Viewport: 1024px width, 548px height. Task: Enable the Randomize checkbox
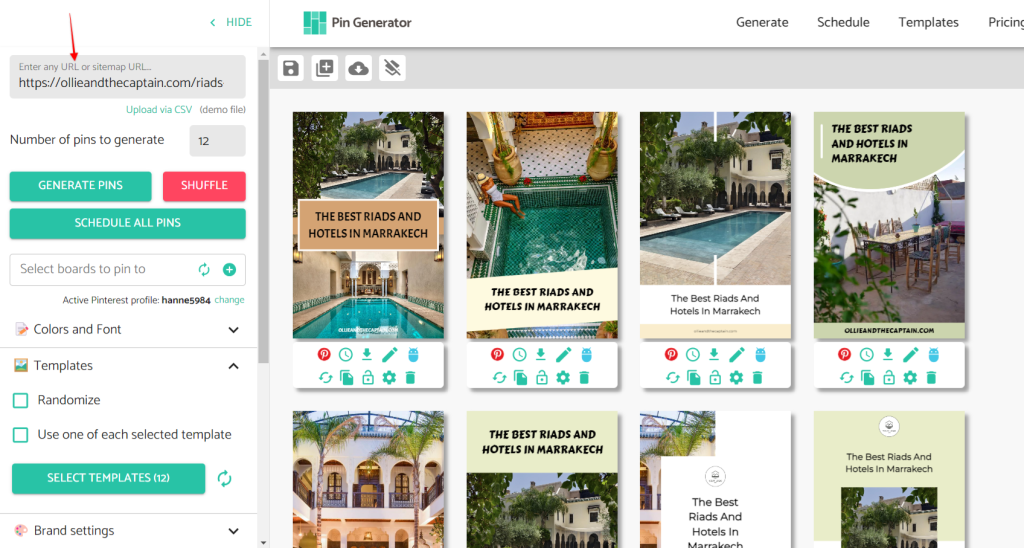20,400
